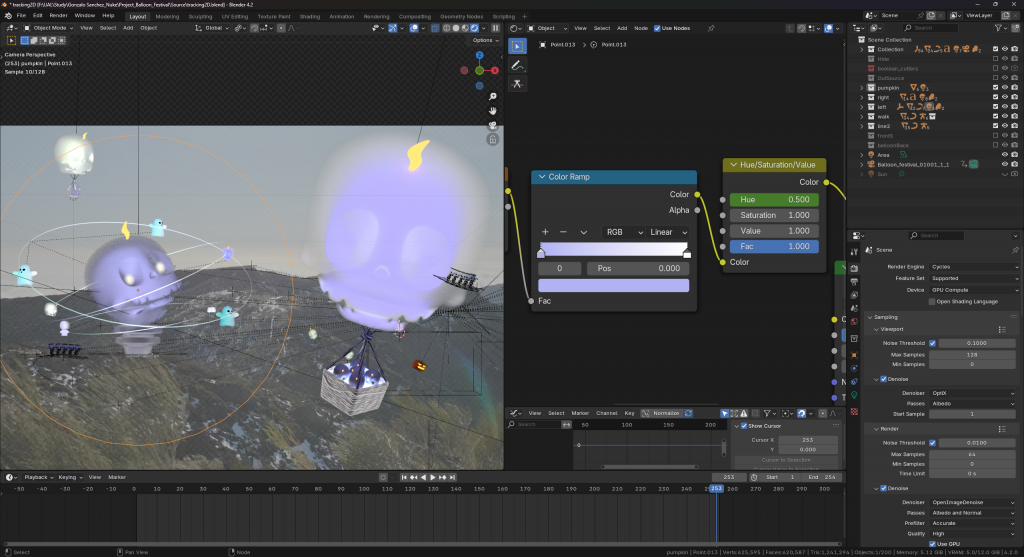Pin the node editor tree
The width and height of the screenshot is (1024, 557).
(x=711, y=28)
